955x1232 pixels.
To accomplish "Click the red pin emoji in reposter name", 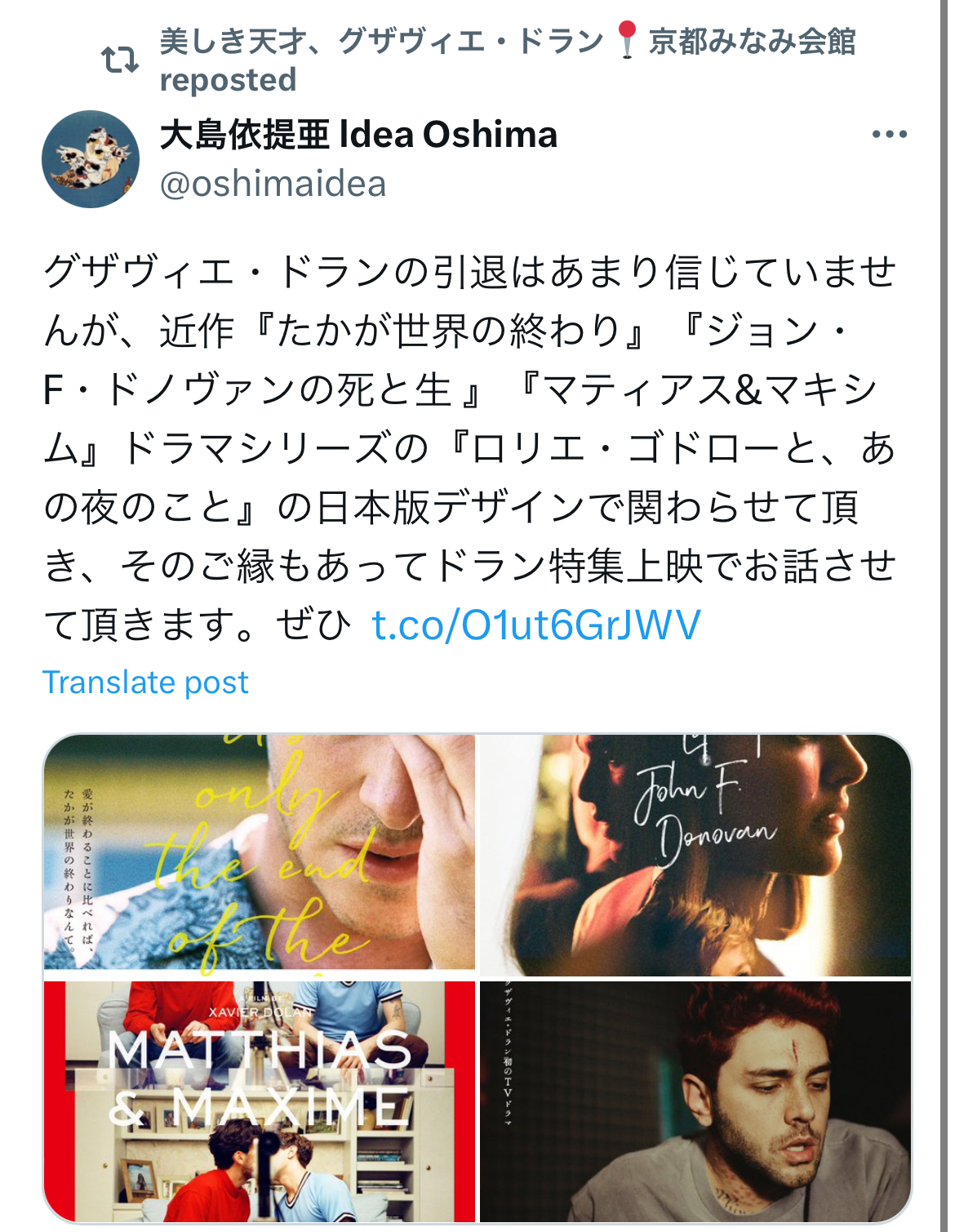I will (x=626, y=40).
